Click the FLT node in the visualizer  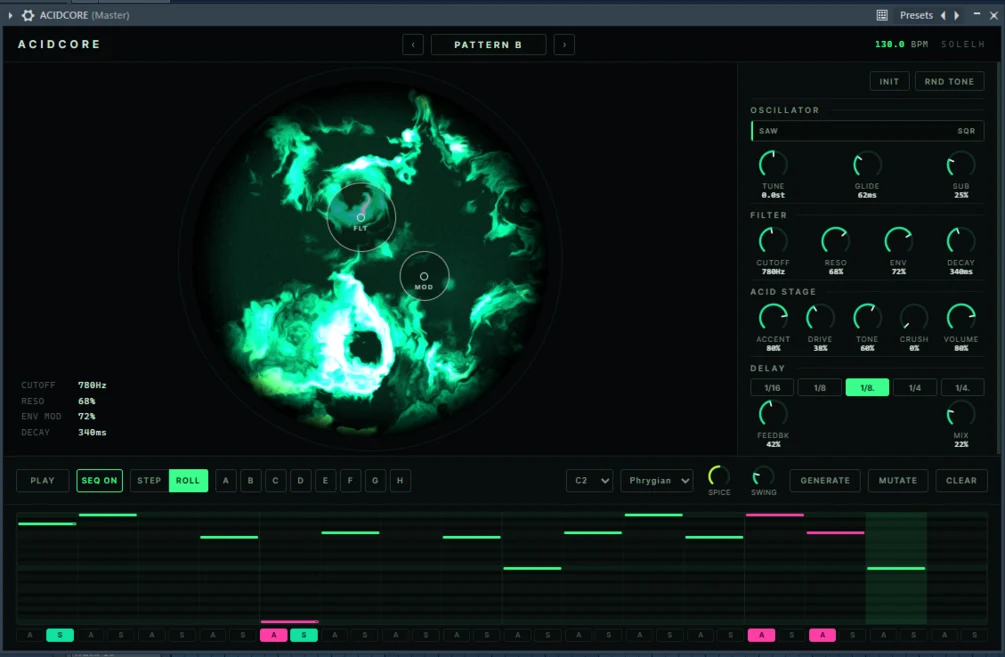361,218
